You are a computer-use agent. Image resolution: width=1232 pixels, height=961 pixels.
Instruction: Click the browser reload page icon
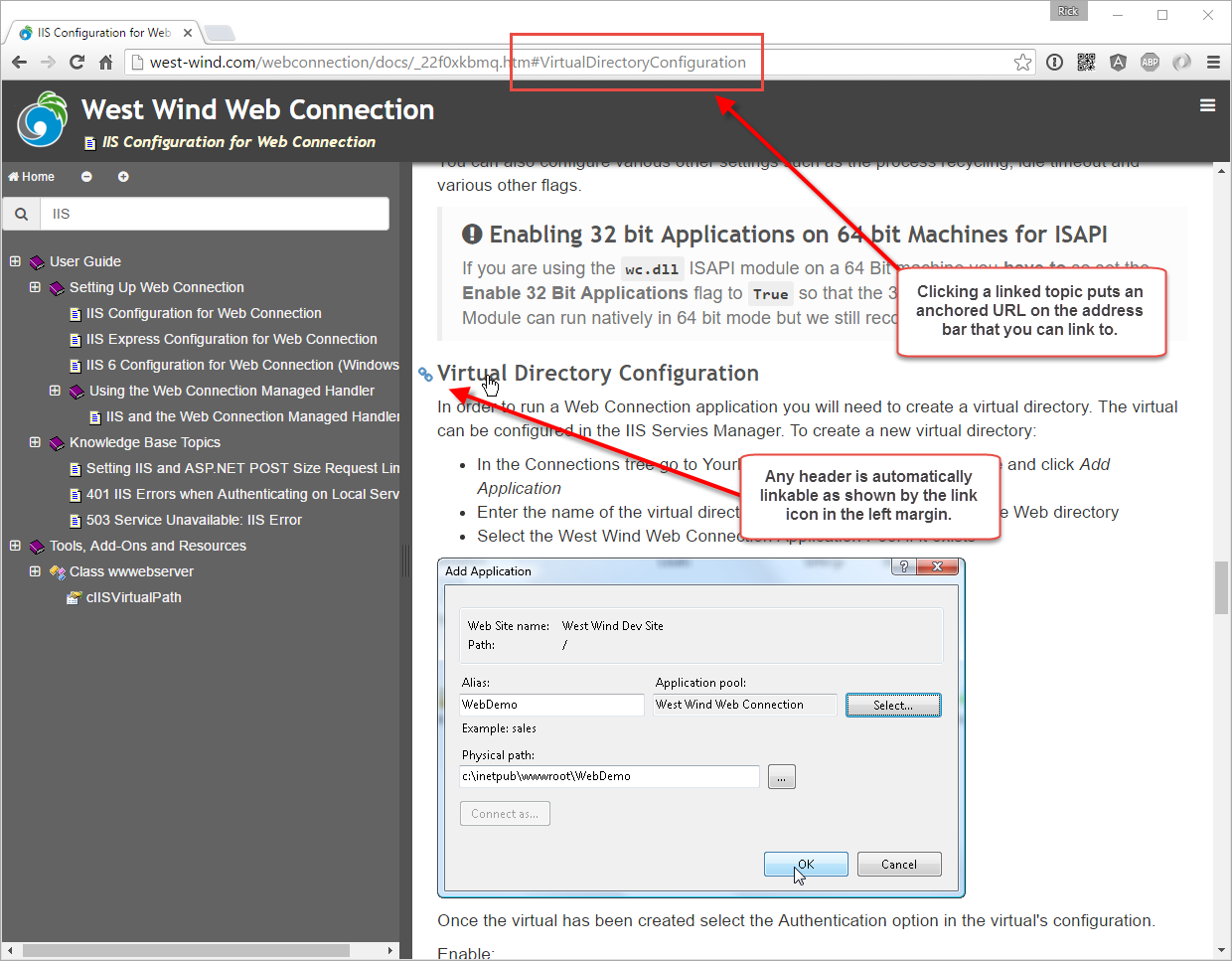[x=77, y=62]
